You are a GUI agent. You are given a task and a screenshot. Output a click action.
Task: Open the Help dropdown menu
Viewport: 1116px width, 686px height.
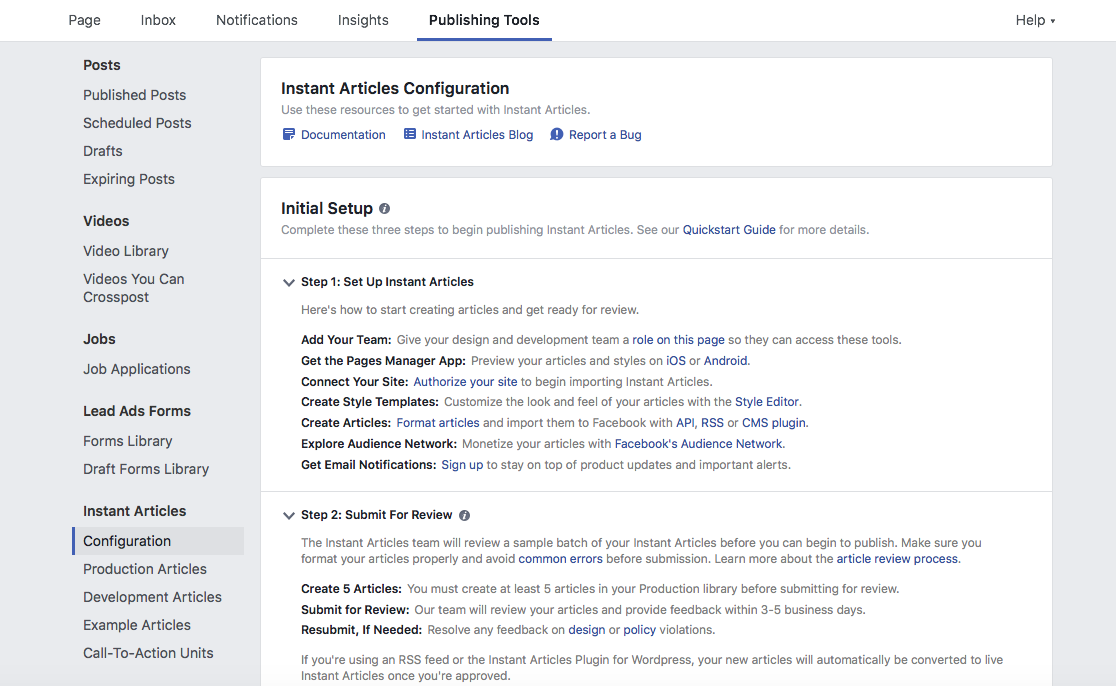(1034, 20)
